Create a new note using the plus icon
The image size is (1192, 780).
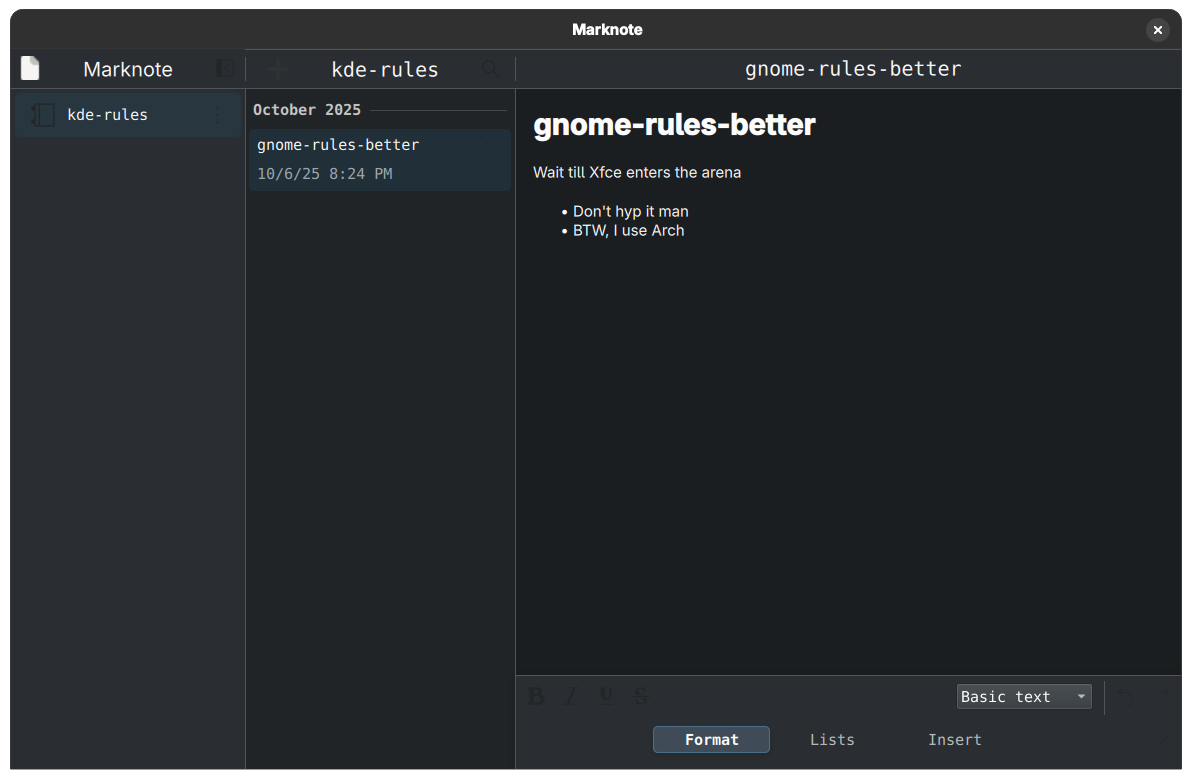[277, 68]
